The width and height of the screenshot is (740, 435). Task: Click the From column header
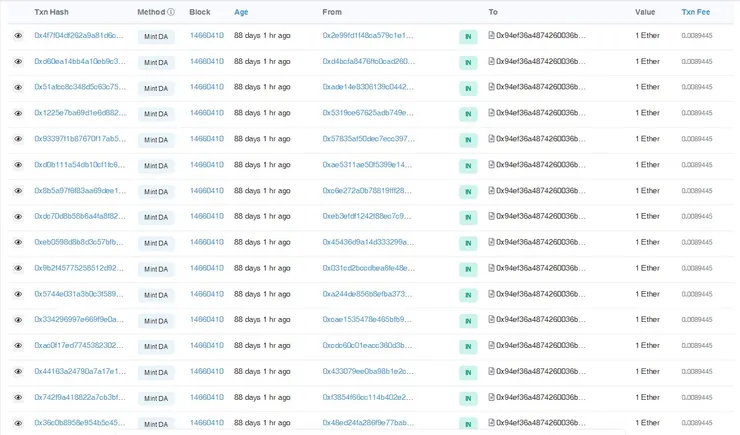pyautogui.click(x=332, y=12)
